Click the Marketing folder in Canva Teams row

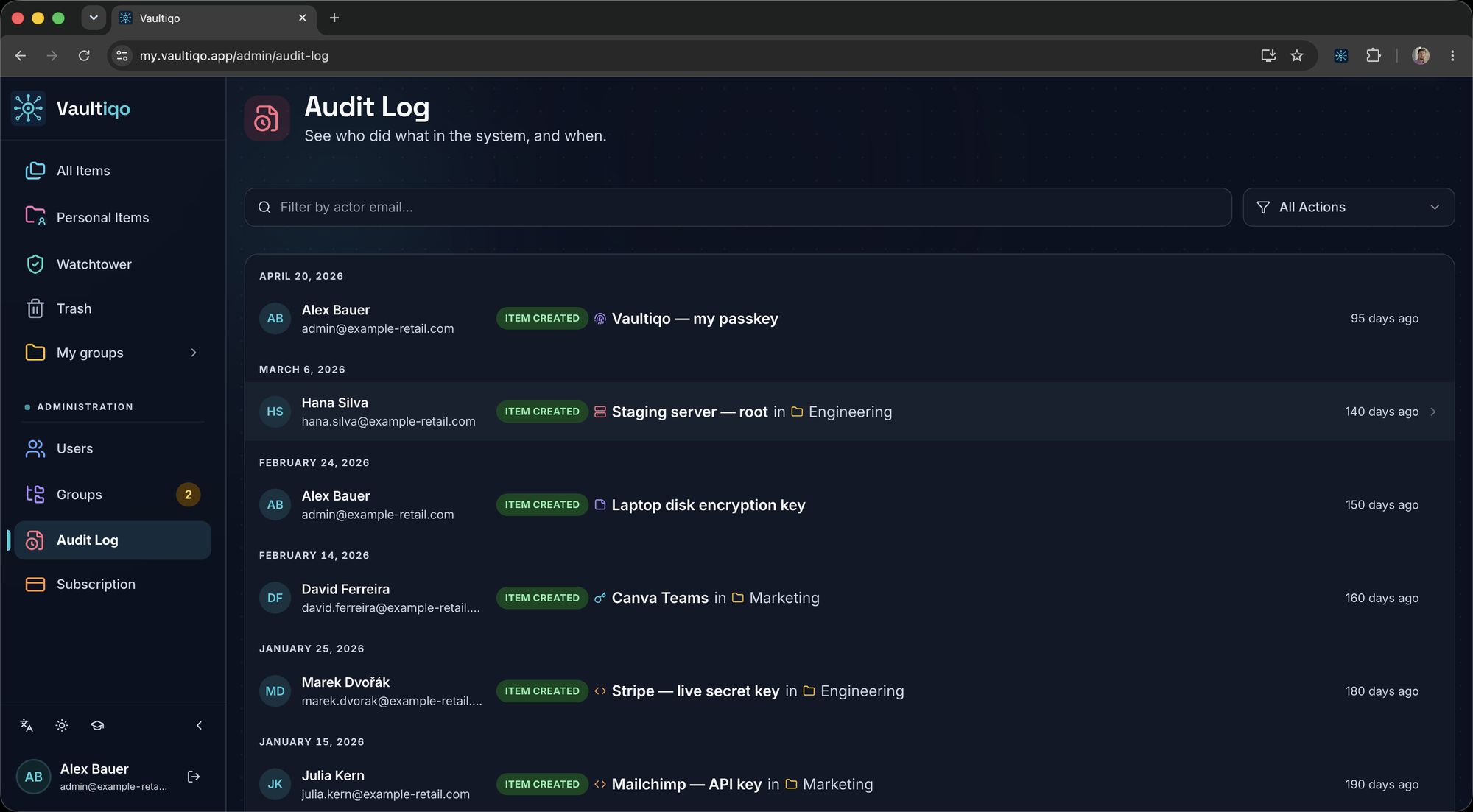[776, 599]
